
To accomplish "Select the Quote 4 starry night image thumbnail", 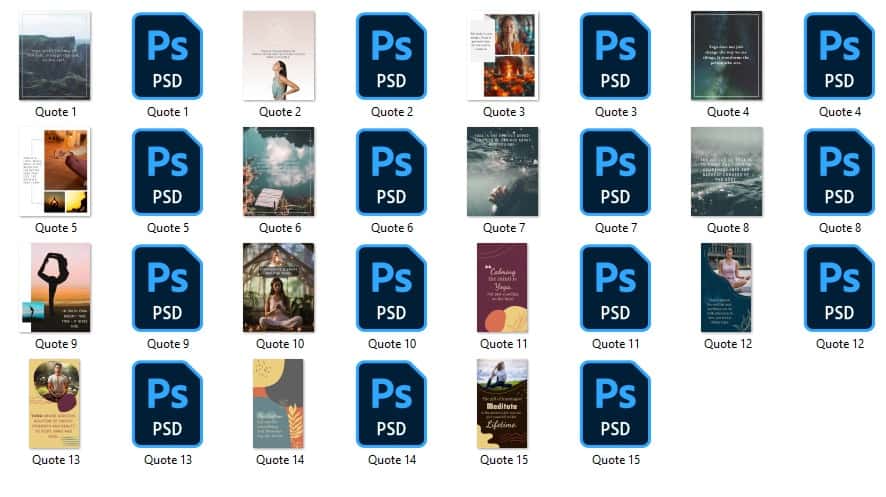I will [x=727, y=56].
